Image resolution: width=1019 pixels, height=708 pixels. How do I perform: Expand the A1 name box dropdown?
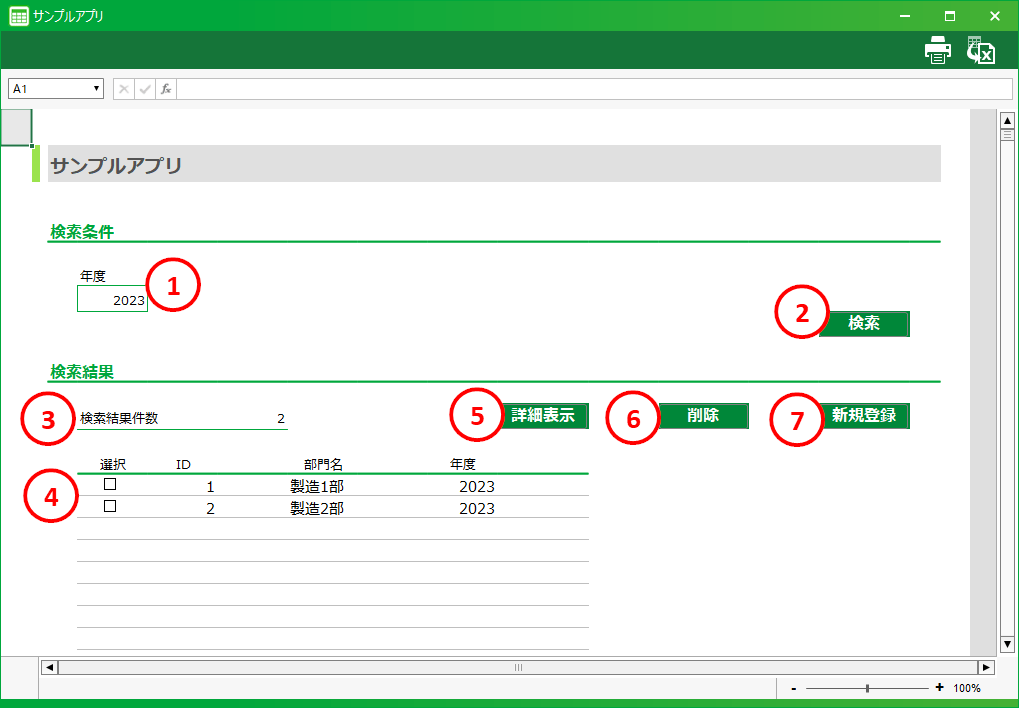[x=97, y=89]
